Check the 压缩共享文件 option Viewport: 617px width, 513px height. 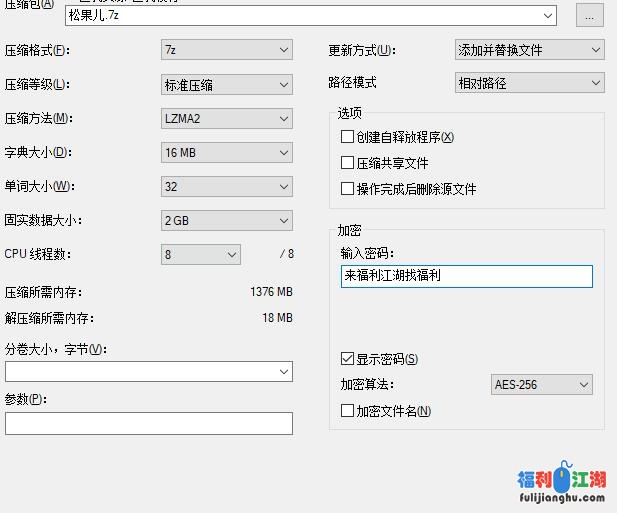point(348,163)
